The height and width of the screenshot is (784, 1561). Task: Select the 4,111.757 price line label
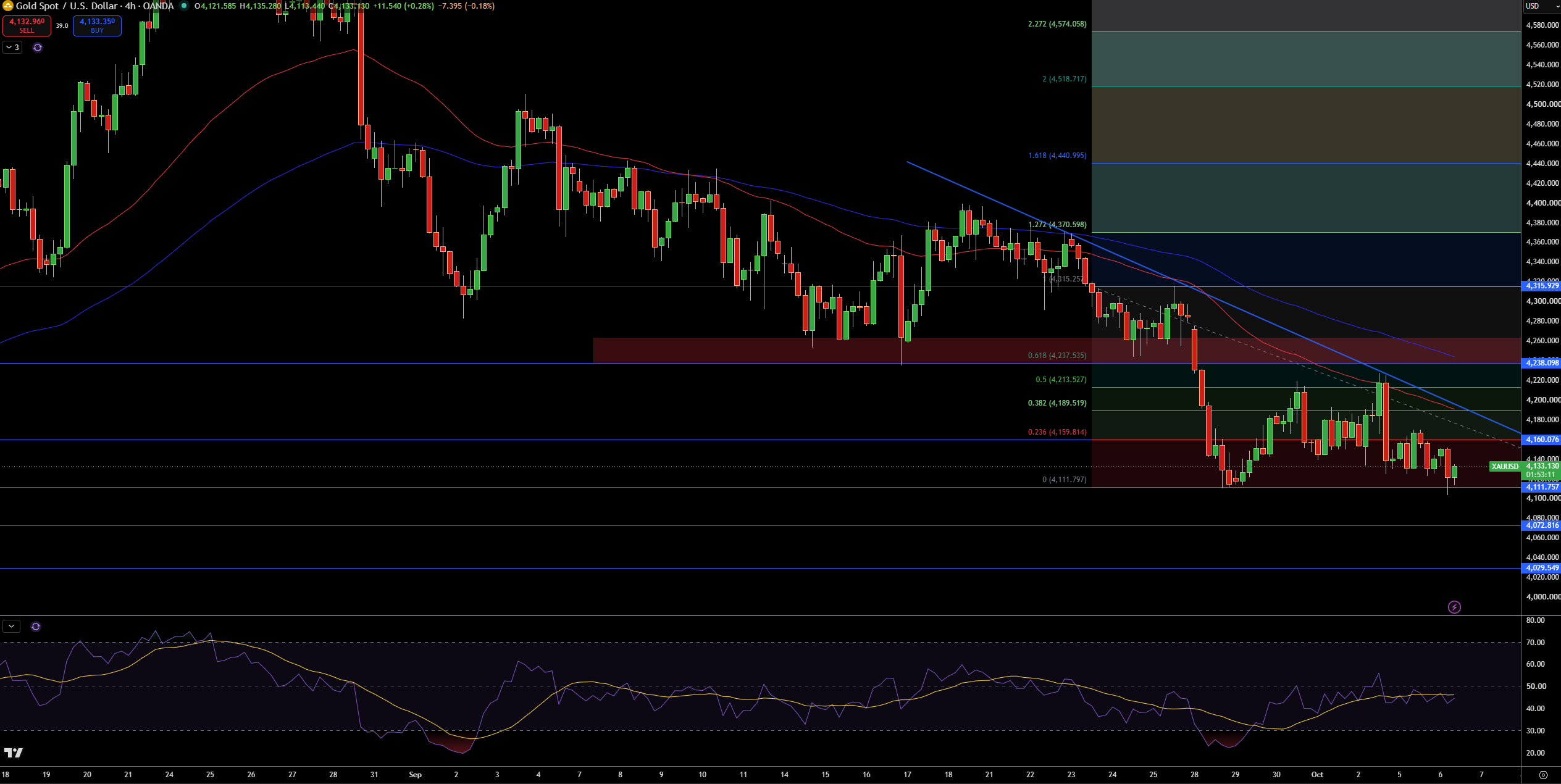point(1542,487)
